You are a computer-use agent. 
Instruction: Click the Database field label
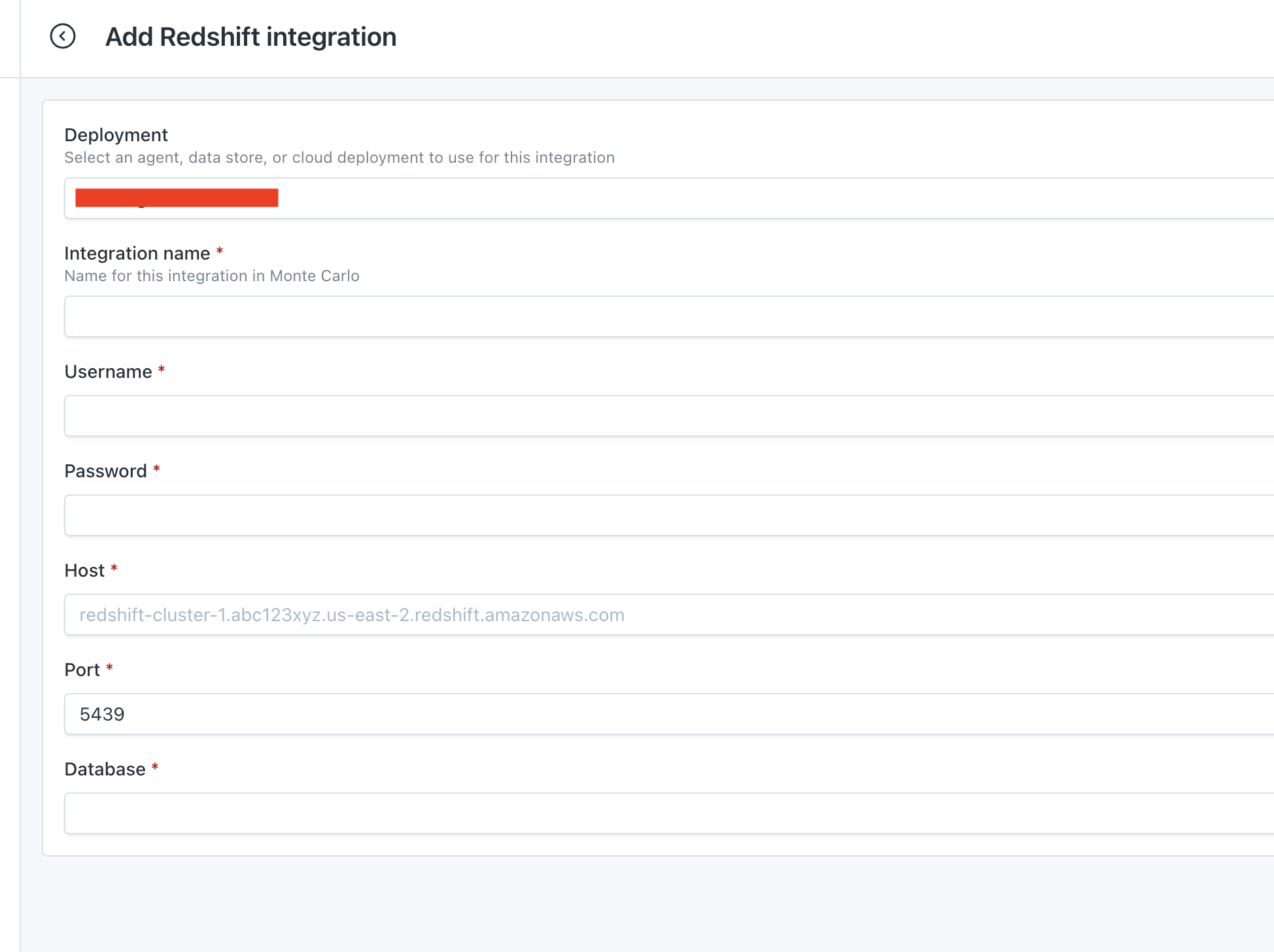pyautogui.click(x=105, y=769)
